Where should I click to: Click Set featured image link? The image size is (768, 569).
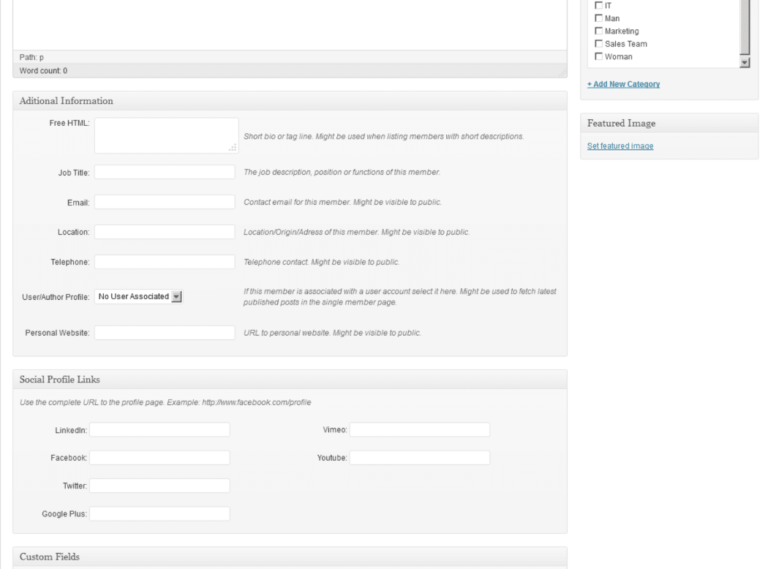point(620,146)
